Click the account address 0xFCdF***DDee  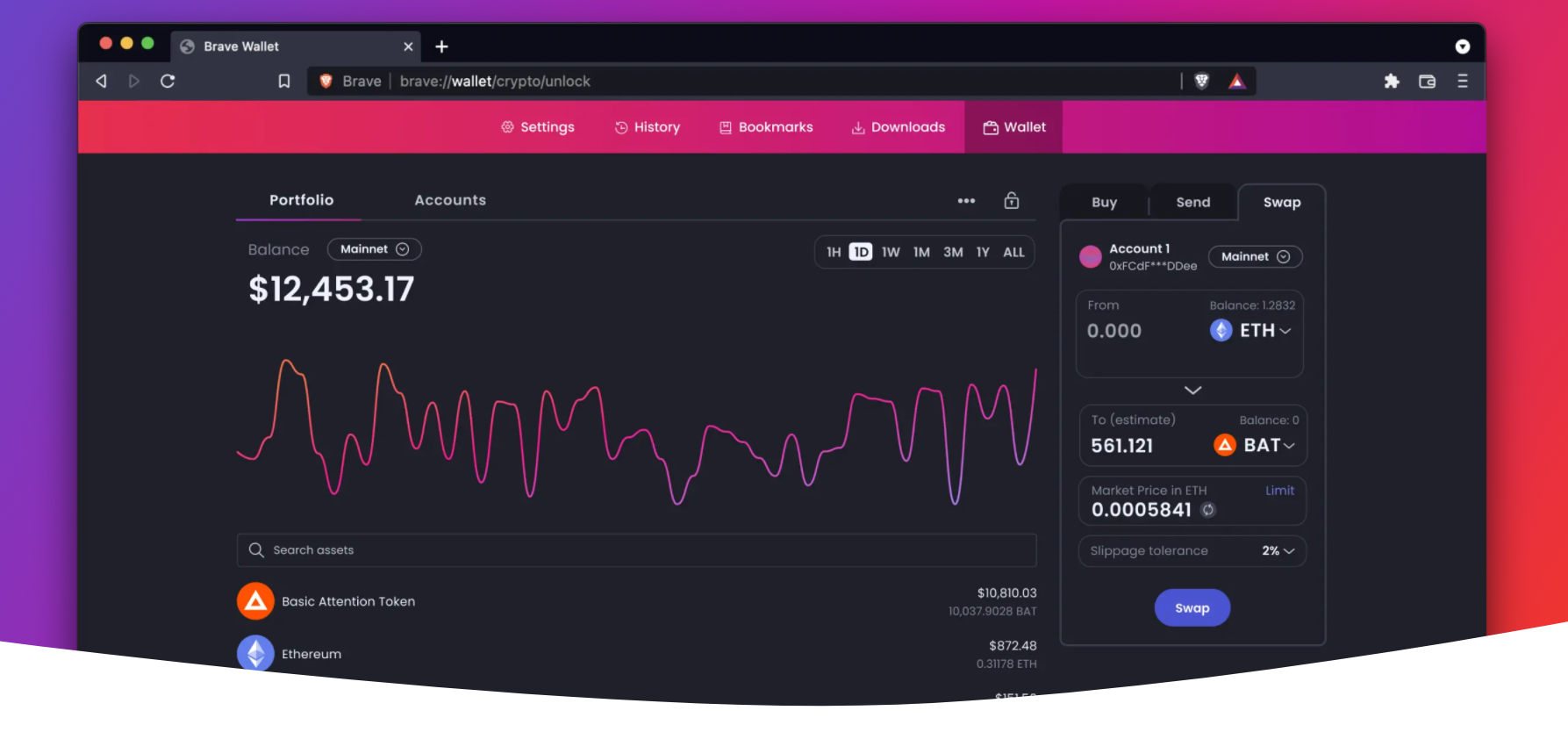(x=1153, y=266)
